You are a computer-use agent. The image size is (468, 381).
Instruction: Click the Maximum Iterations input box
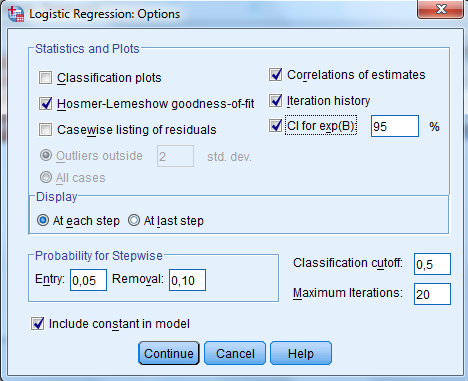point(432,294)
